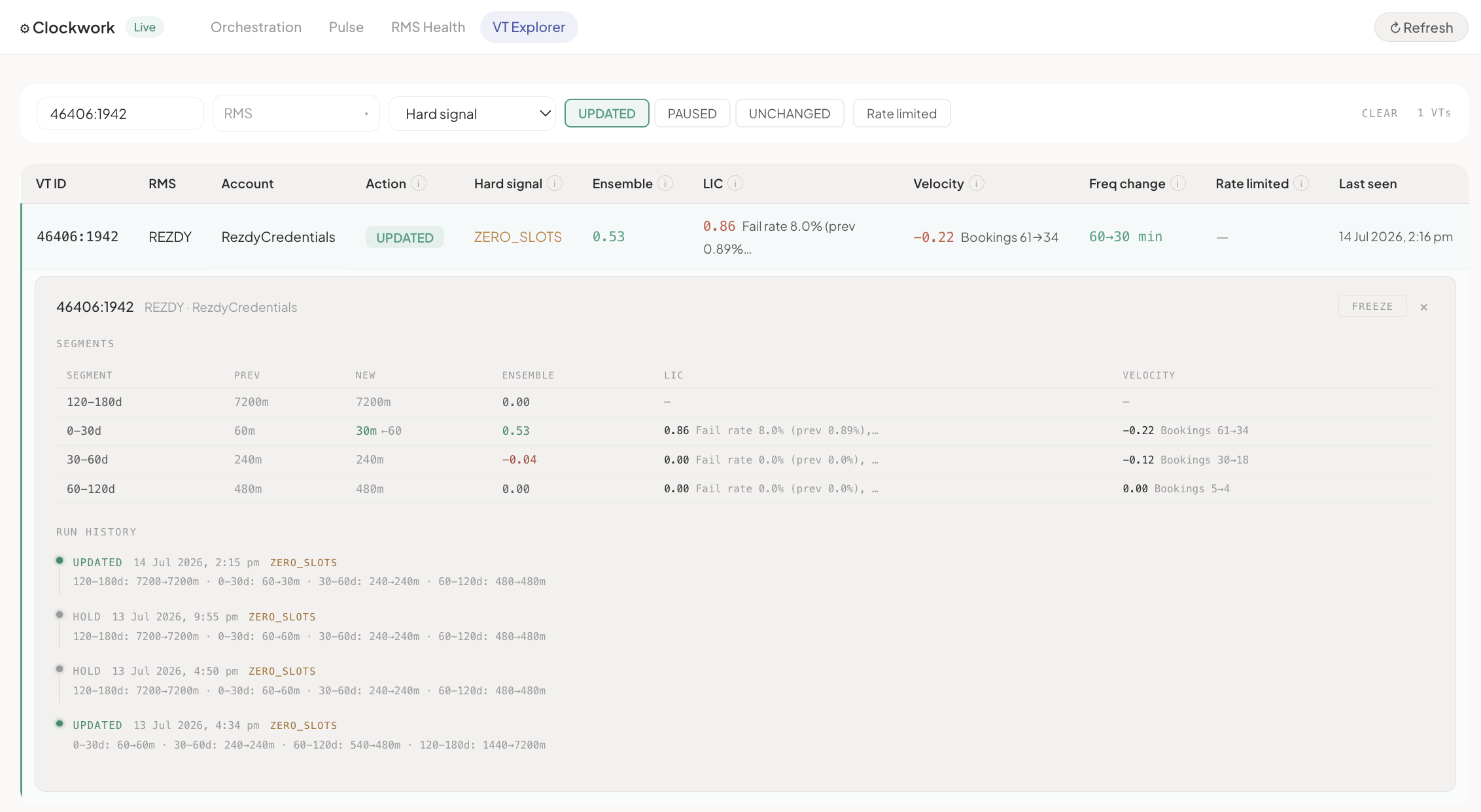Click CLEAR to reset filters

pyautogui.click(x=1380, y=113)
